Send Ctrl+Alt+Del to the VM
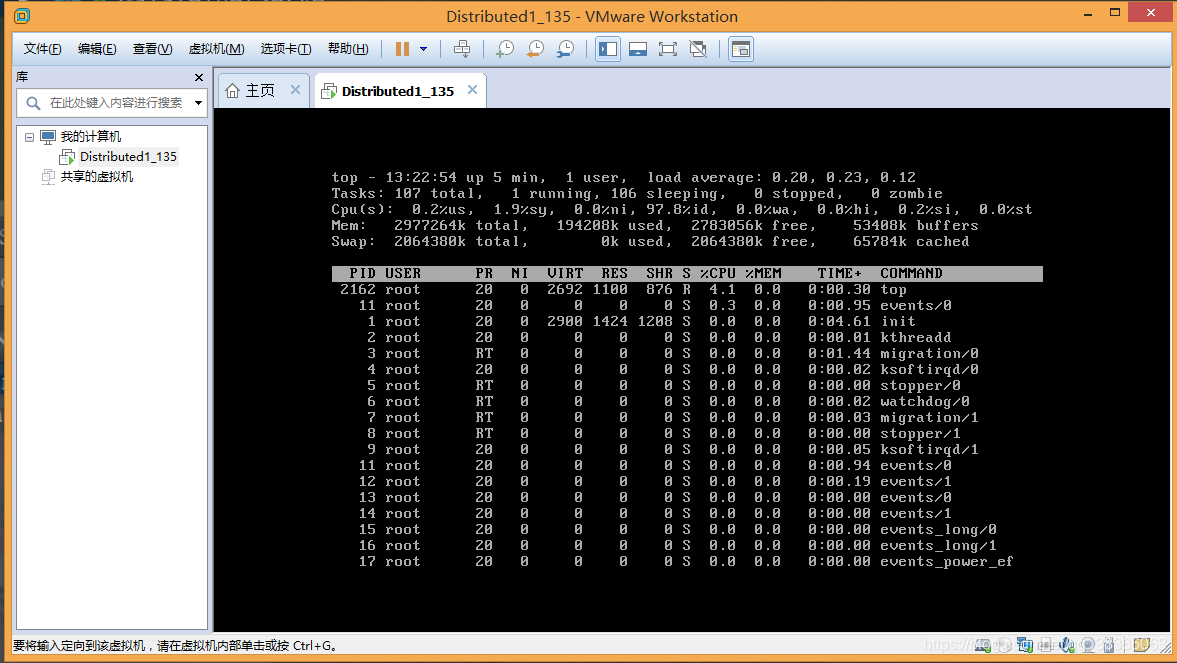The height and width of the screenshot is (663, 1177). [x=462, y=49]
